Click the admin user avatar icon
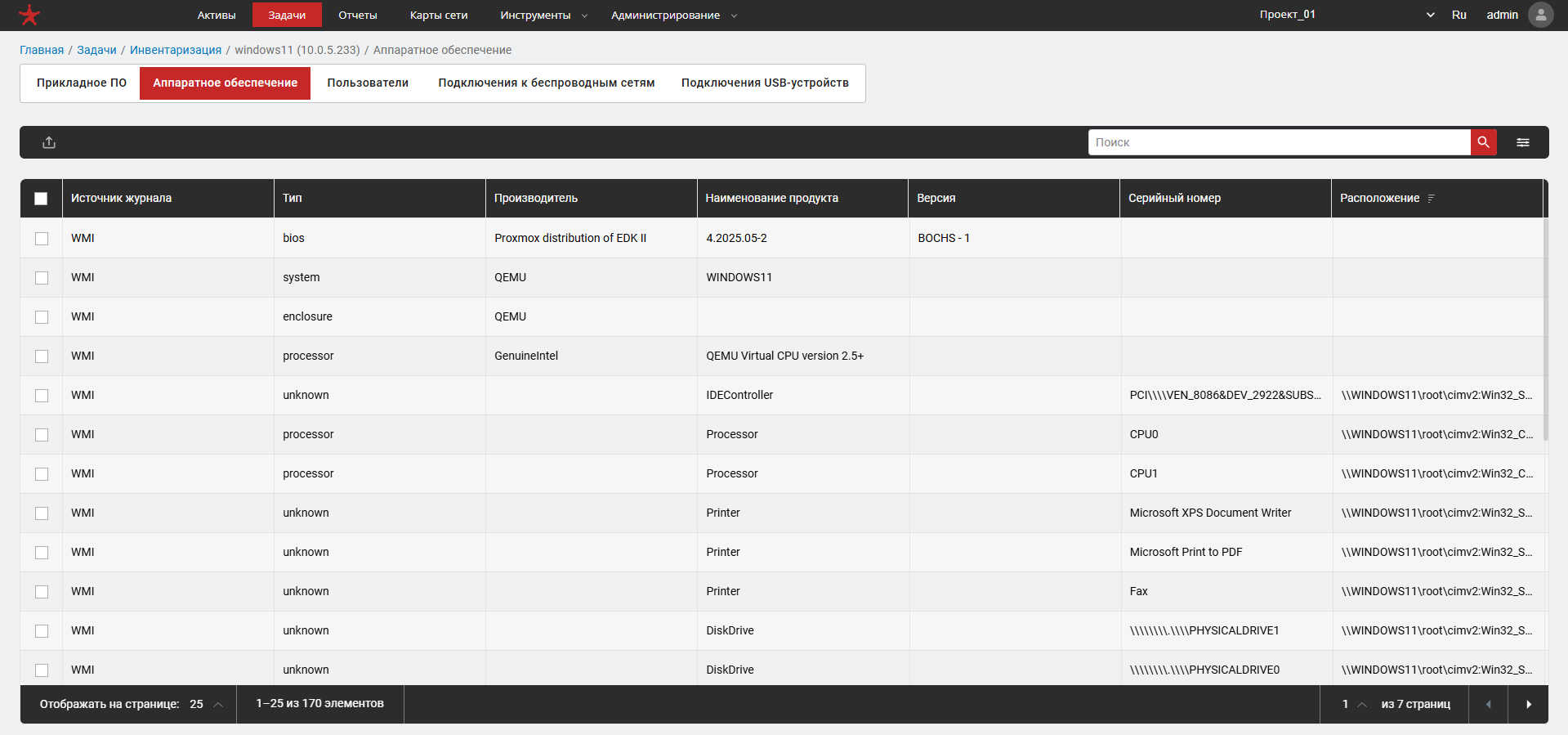This screenshot has height=735, width=1568. click(x=1541, y=15)
